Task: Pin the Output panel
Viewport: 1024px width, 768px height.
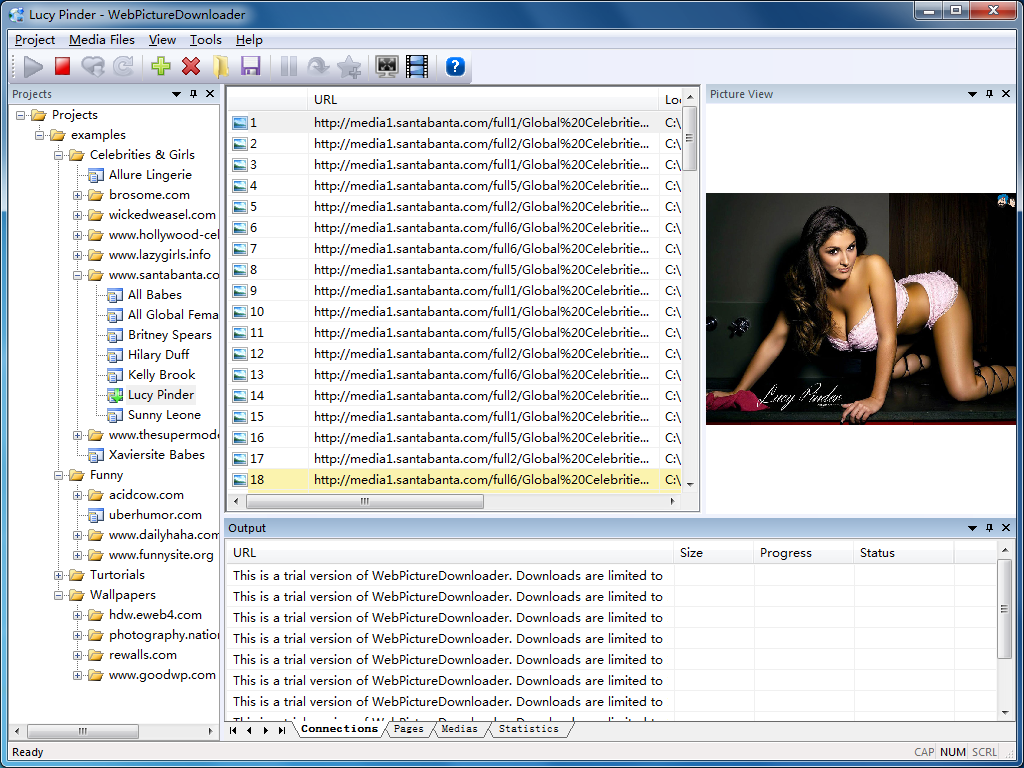Action: pyautogui.click(x=989, y=528)
